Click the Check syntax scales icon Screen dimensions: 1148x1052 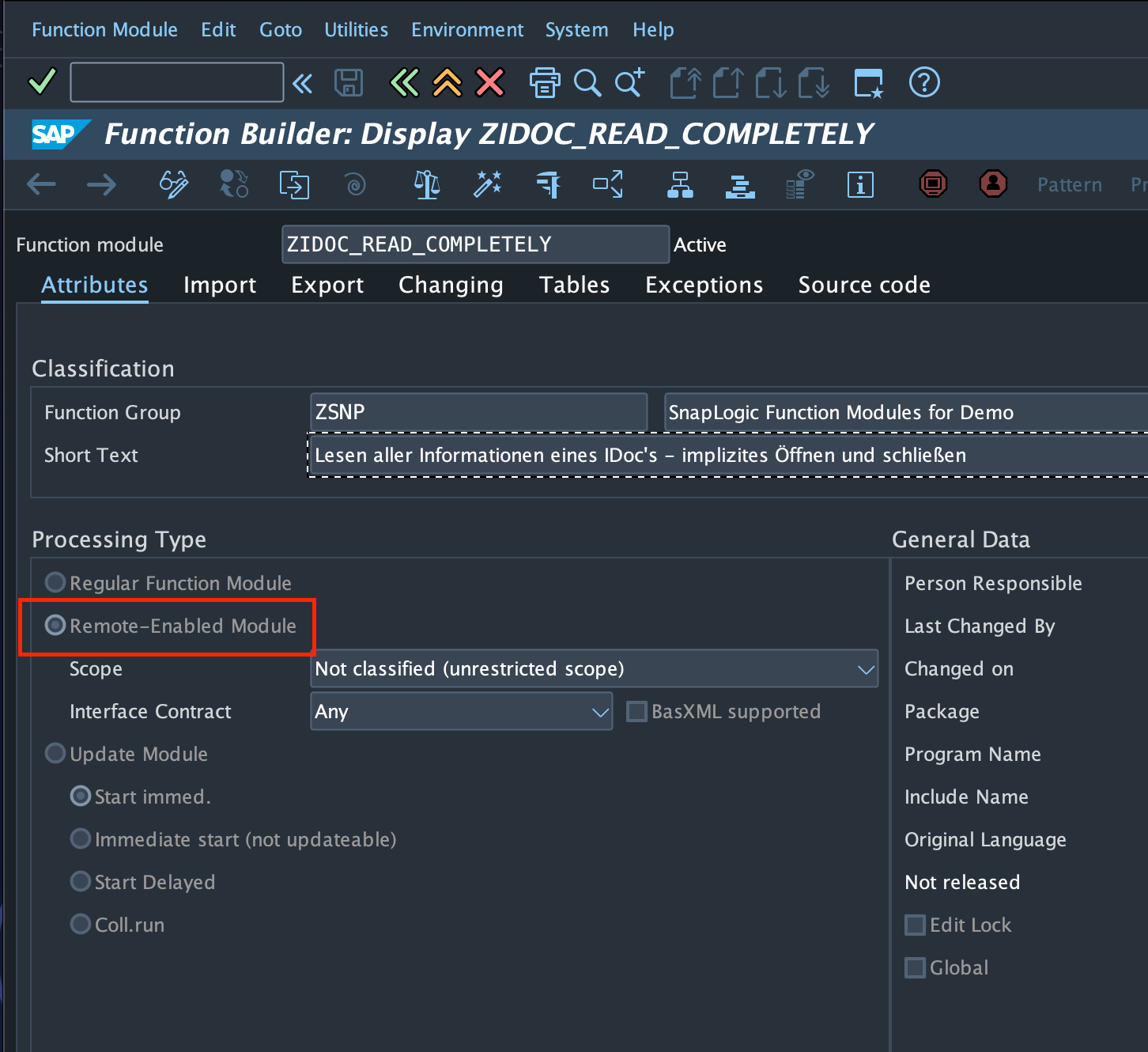coord(427,184)
